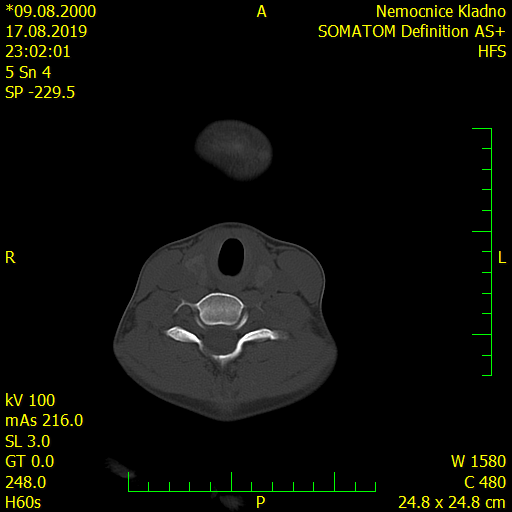The image size is (512, 512).
Task: Click the window center C 480 value
Action: [x=485, y=482]
